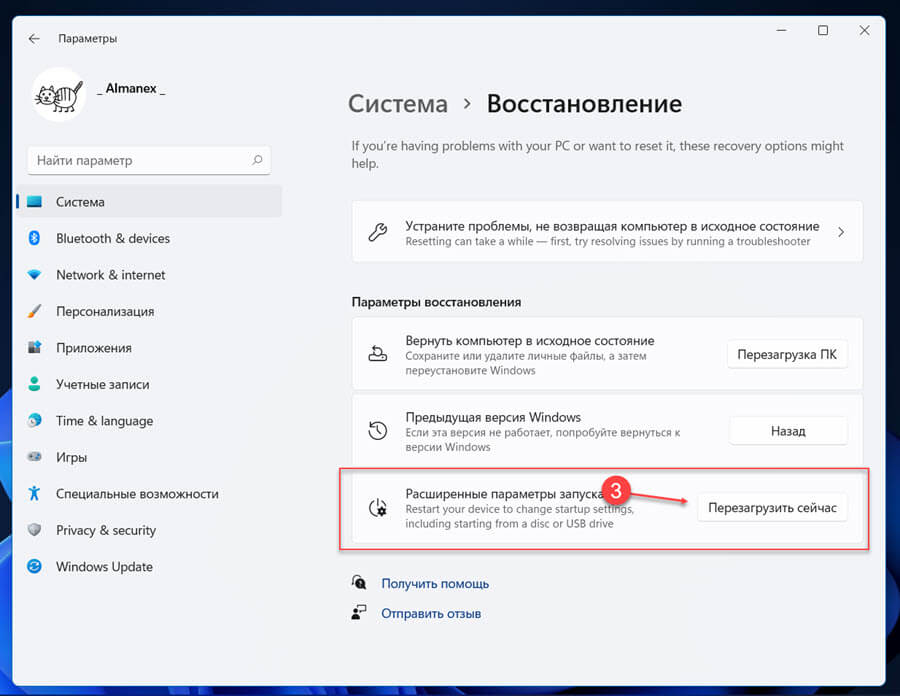Click the magnifier search icon
This screenshot has height=696, width=900.
[x=257, y=160]
